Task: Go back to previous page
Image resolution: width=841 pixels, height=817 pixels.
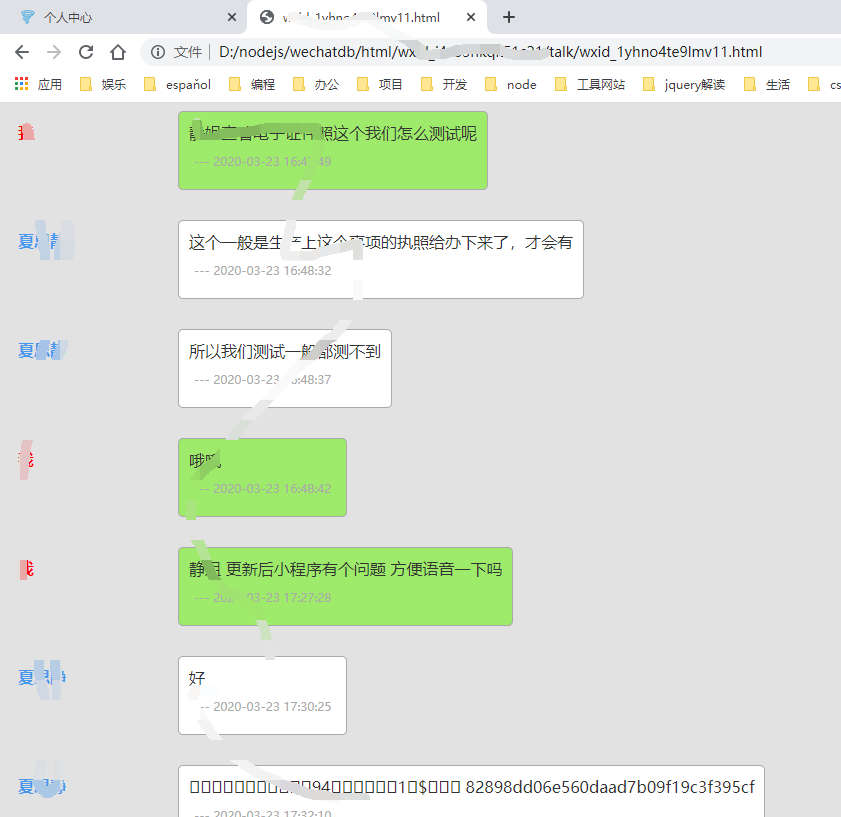Action: pyautogui.click(x=22, y=52)
